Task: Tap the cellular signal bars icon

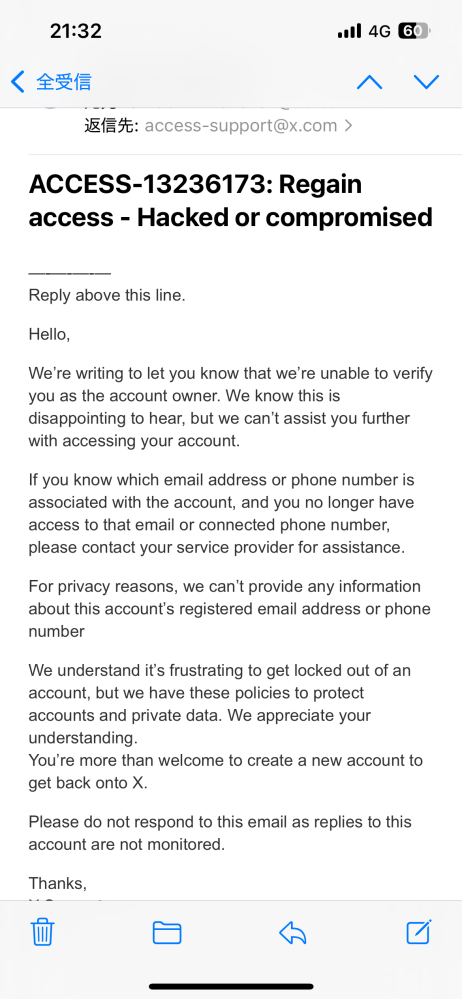Action: tap(349, 31)
